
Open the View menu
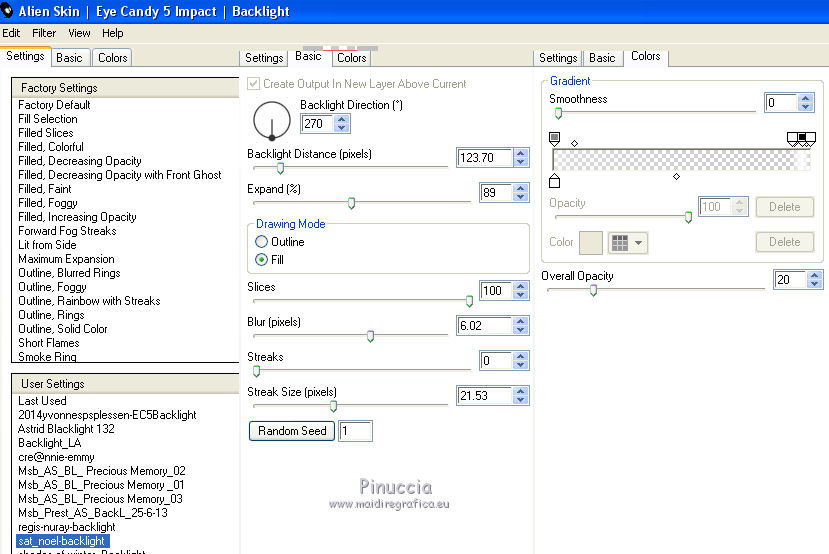click(79, 33)
